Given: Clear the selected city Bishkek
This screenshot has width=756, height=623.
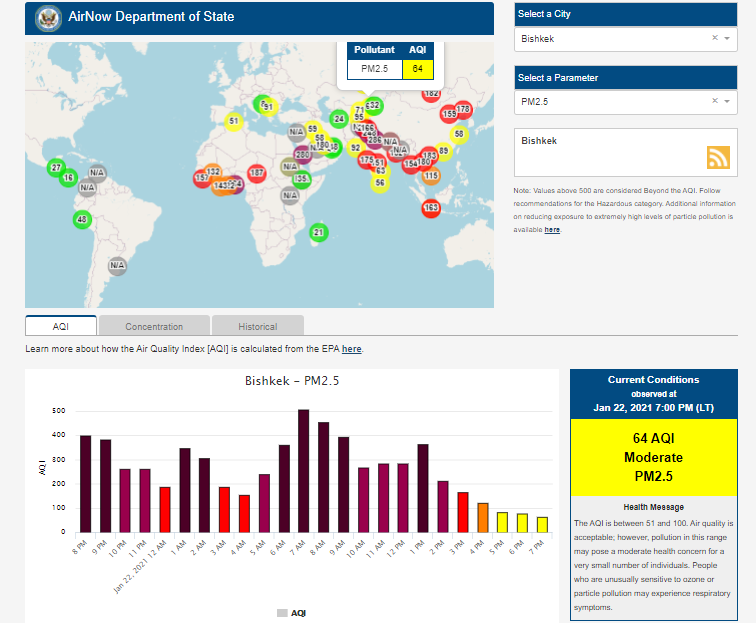Looking at the screenshot, I should point(715,39).
